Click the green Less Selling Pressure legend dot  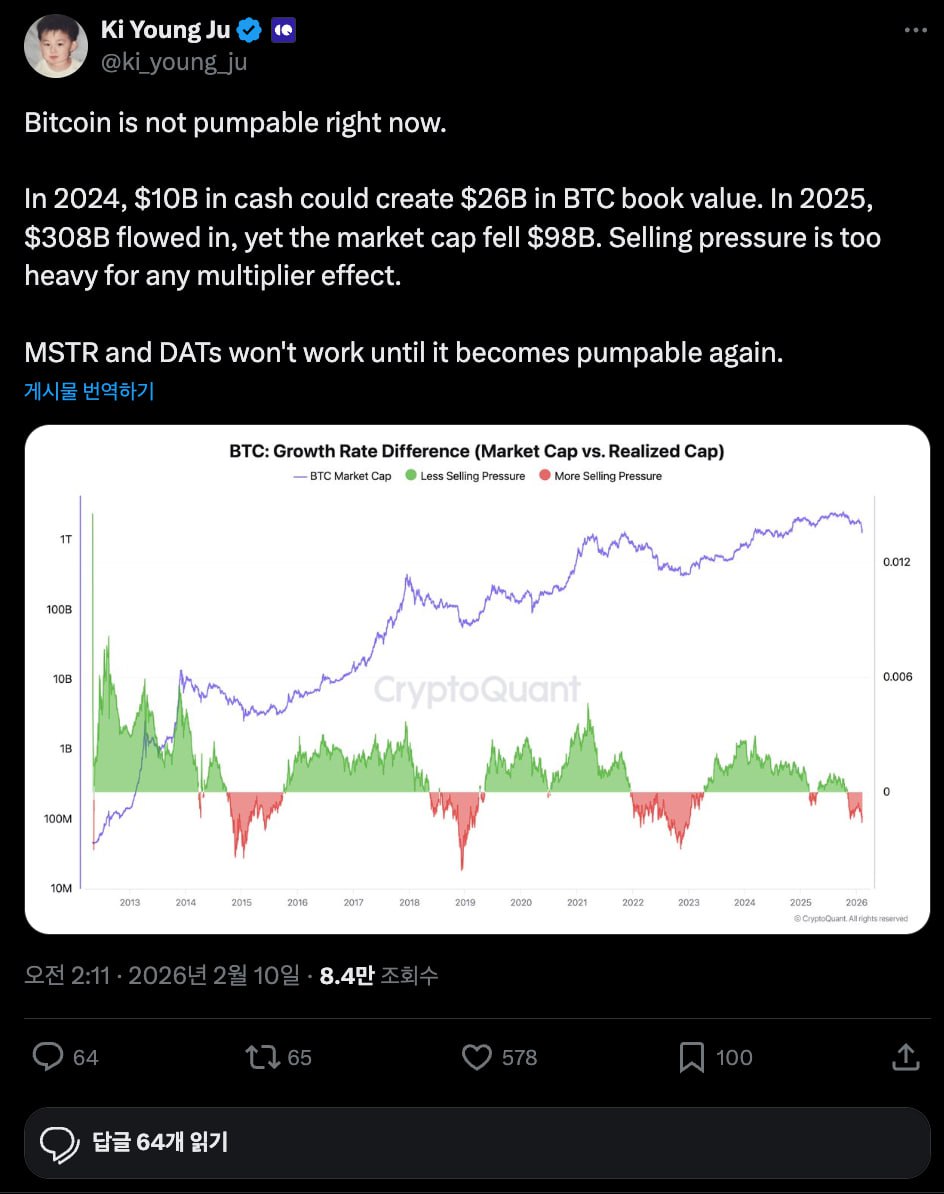[410, 476]
